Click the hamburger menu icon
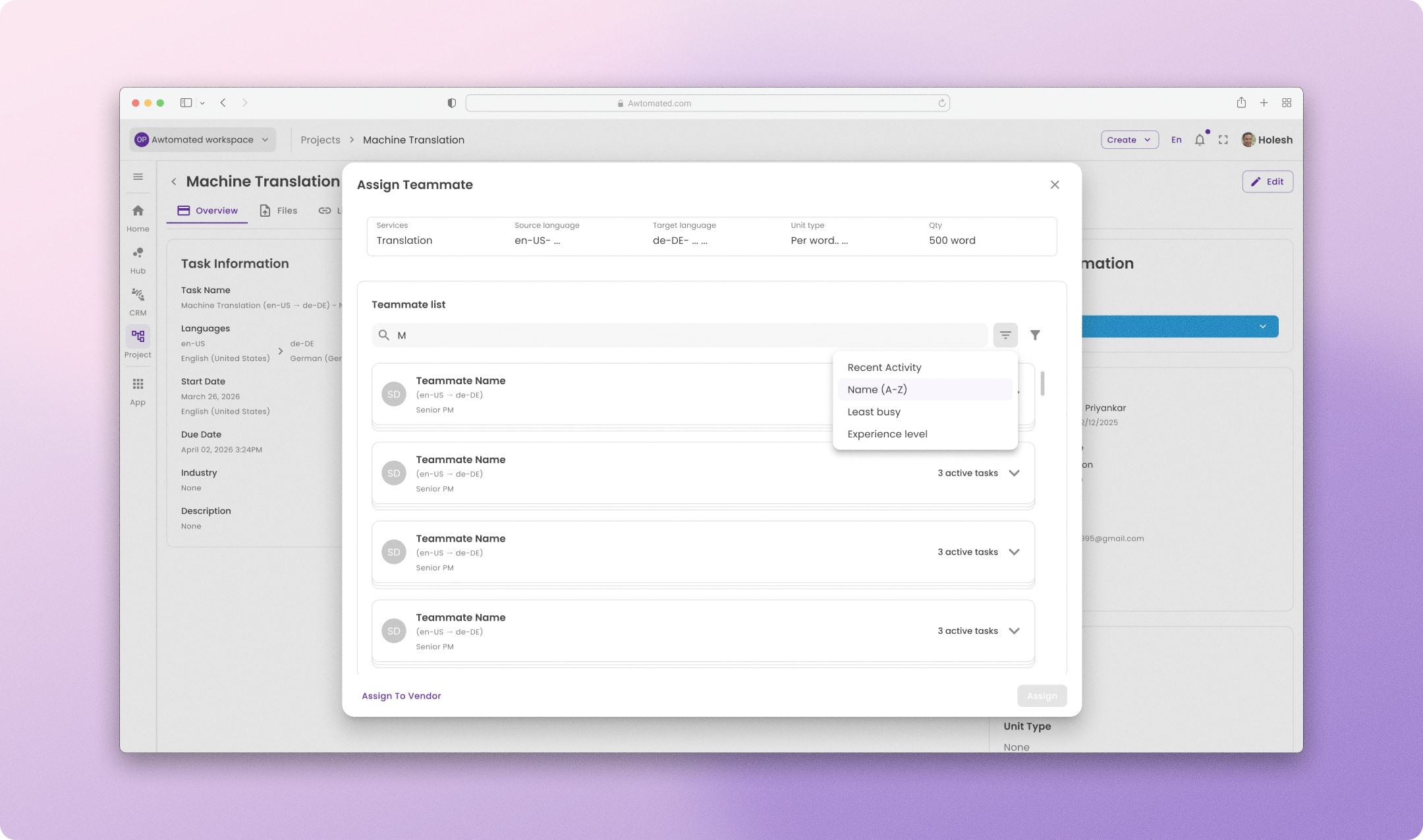This screenshot has width=1423, height=840. click(x=138, y=177)
